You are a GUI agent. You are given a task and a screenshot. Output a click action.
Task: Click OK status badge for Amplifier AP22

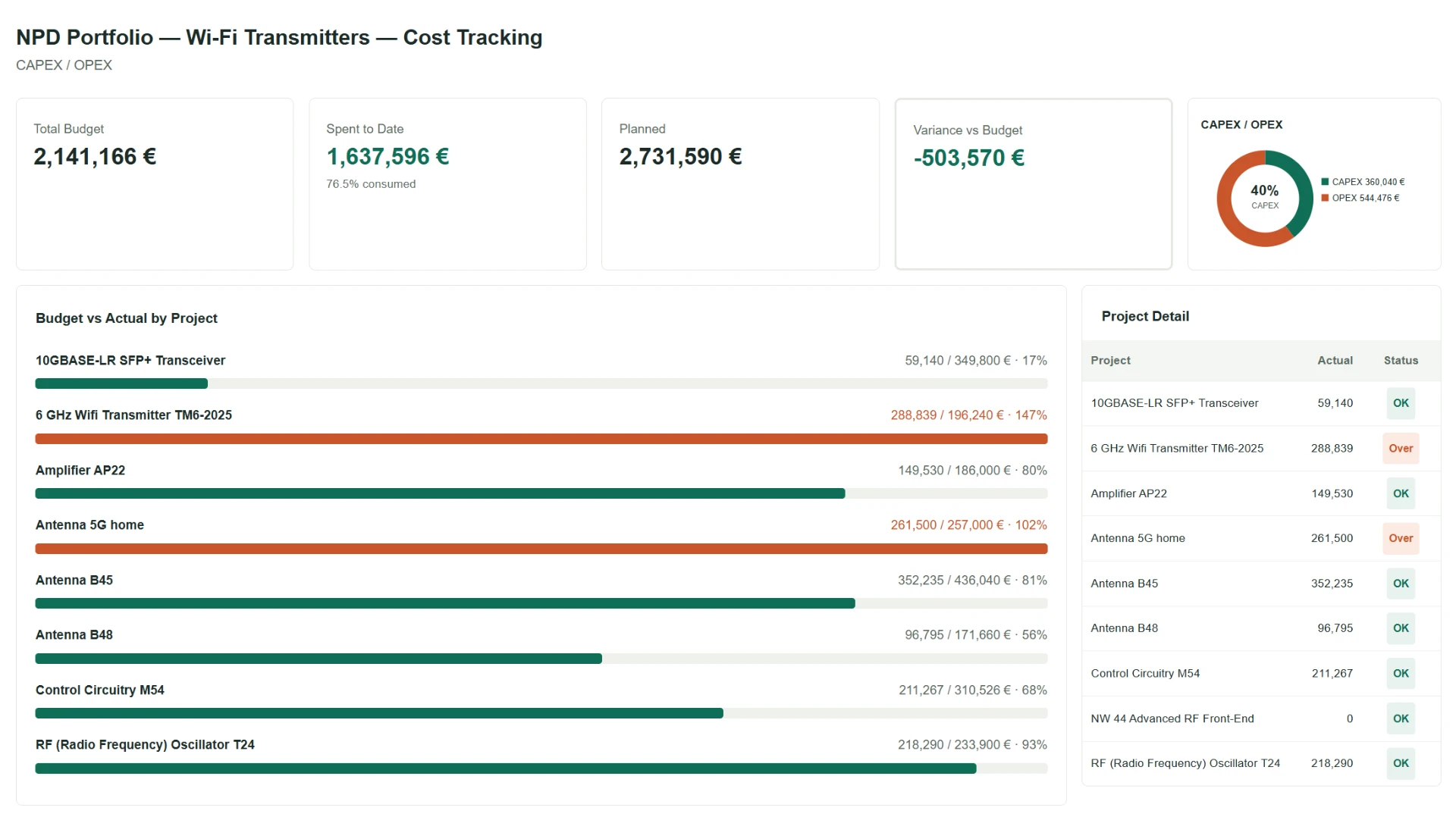click(1401, 493)
